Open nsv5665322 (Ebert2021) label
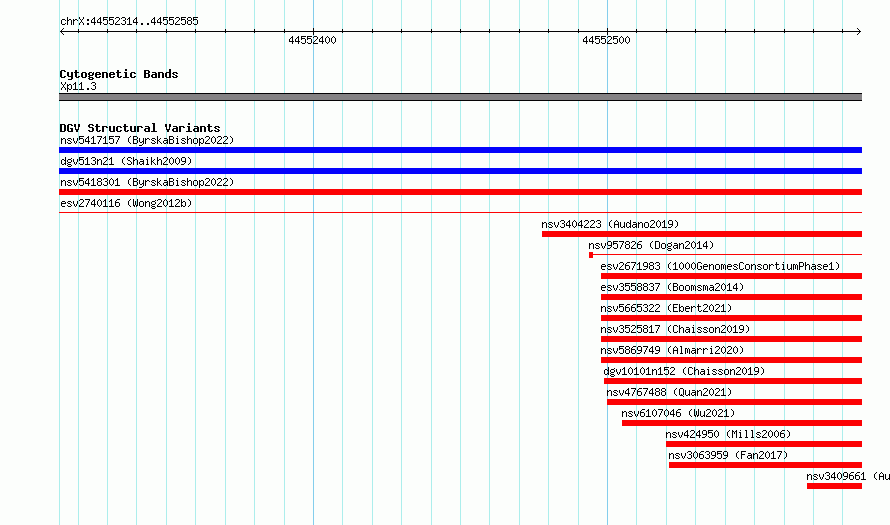 pos(666,308)
